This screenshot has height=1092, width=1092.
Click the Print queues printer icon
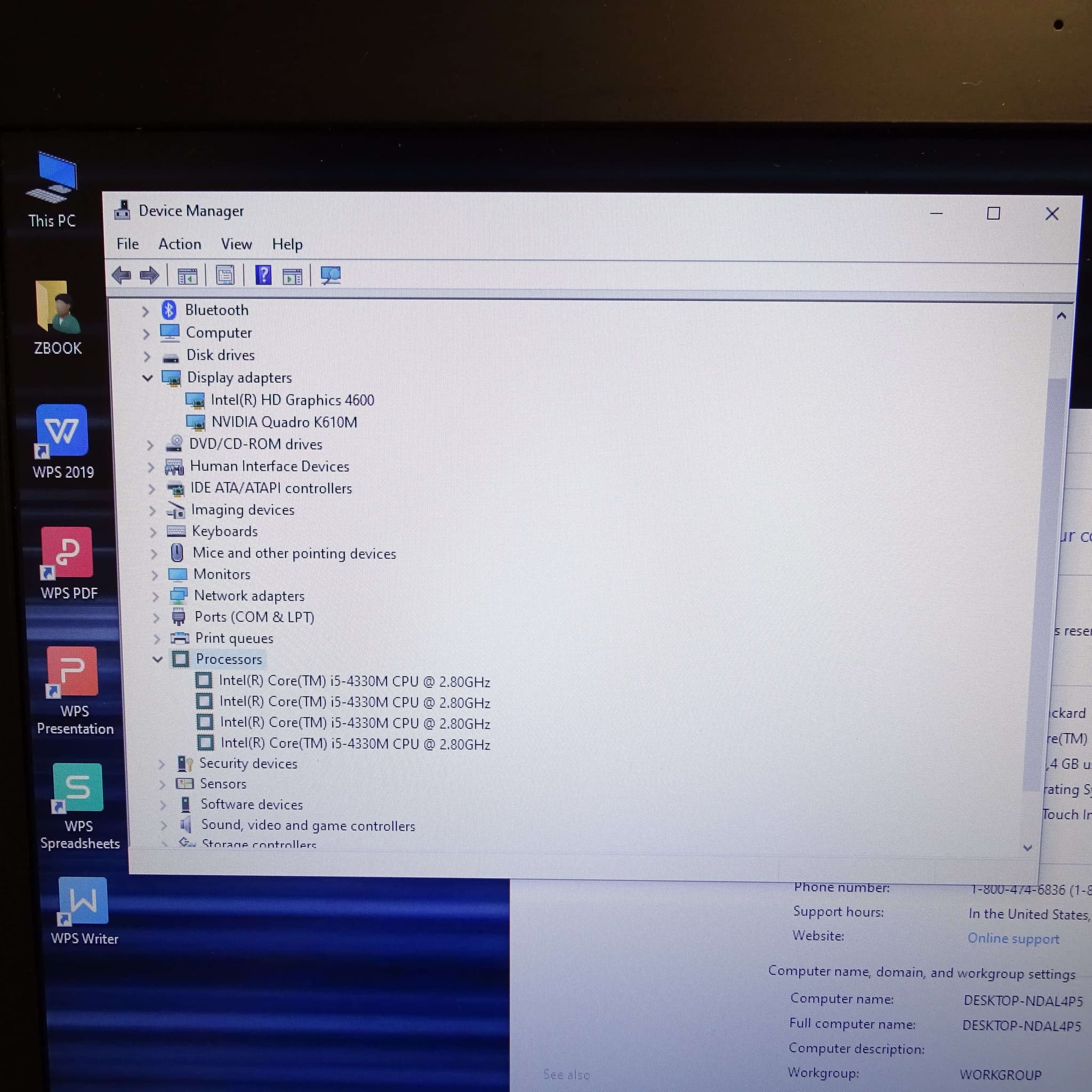(x=180, y=638)
